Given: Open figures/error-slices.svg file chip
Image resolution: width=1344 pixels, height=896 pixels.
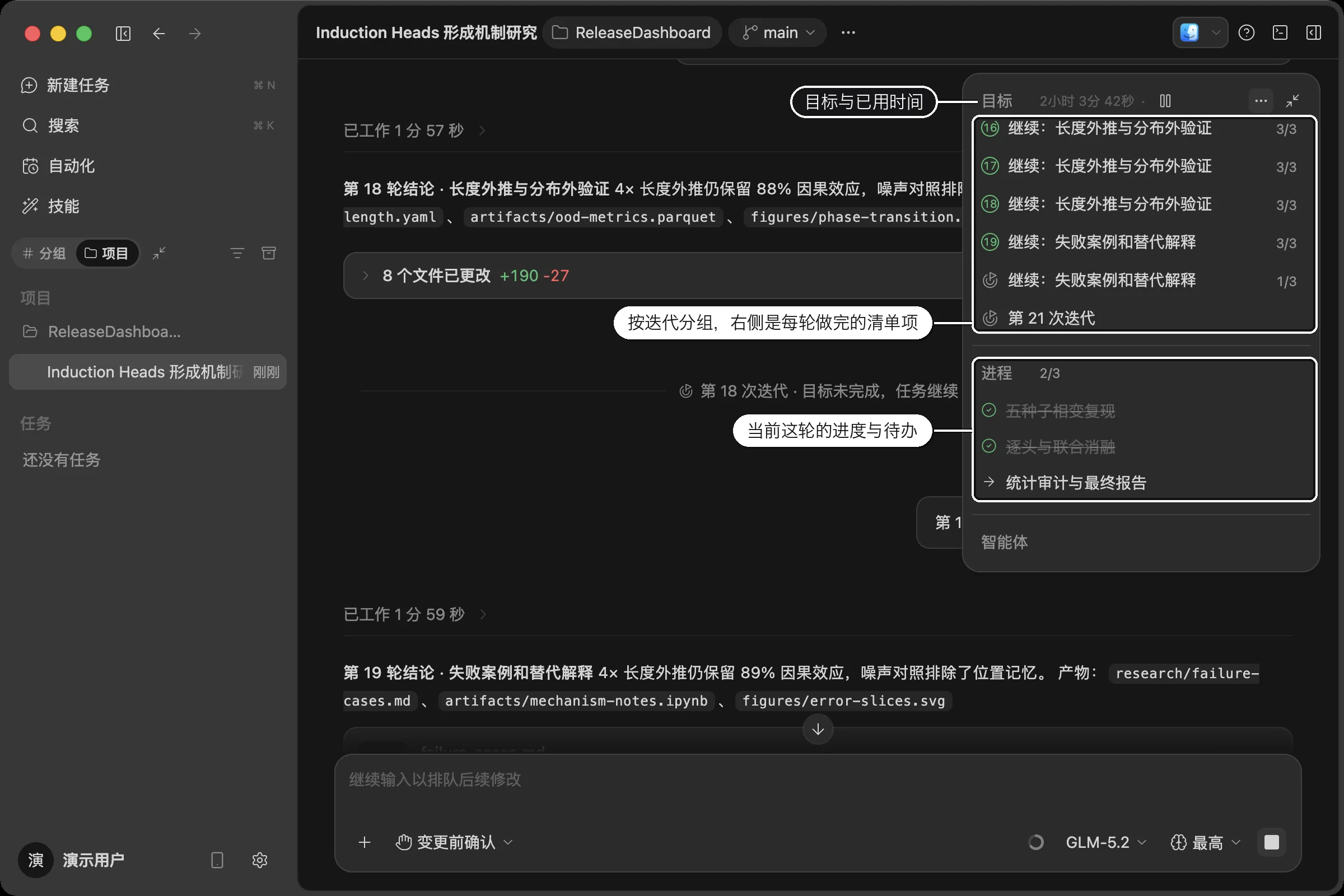Looking at the screenshot, I should (843, 701).
